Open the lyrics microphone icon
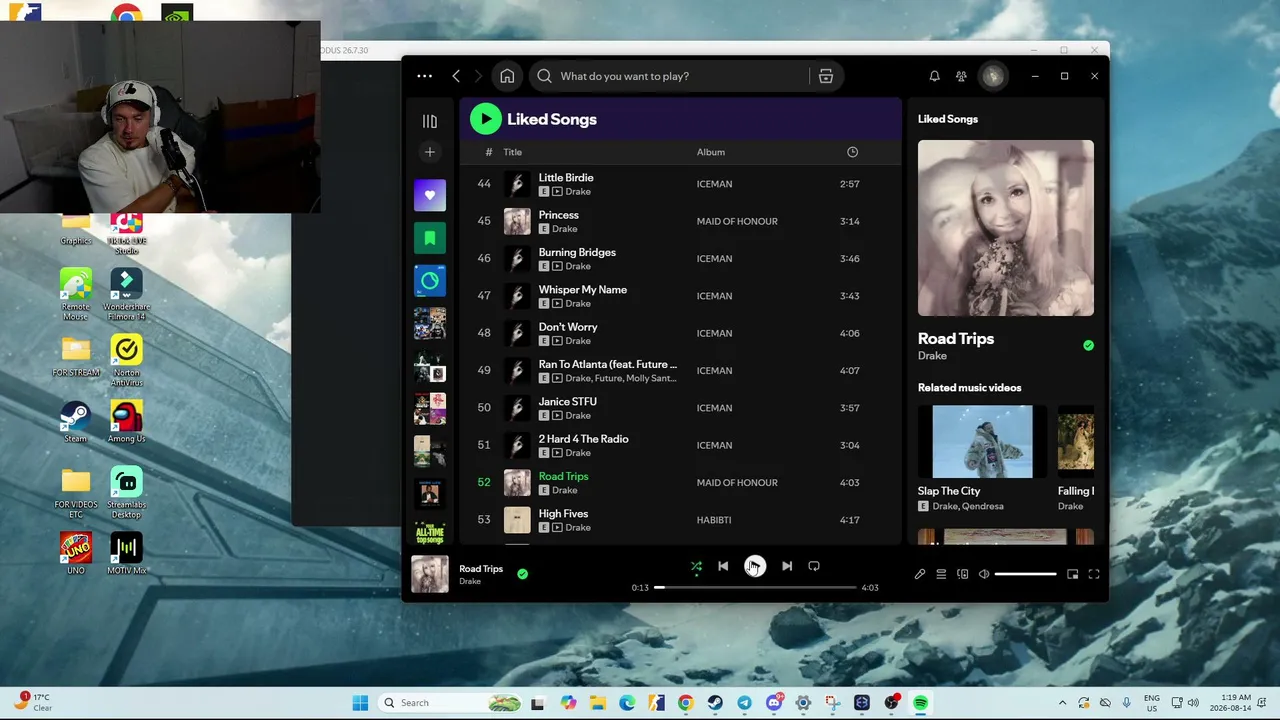 point(920,574)
